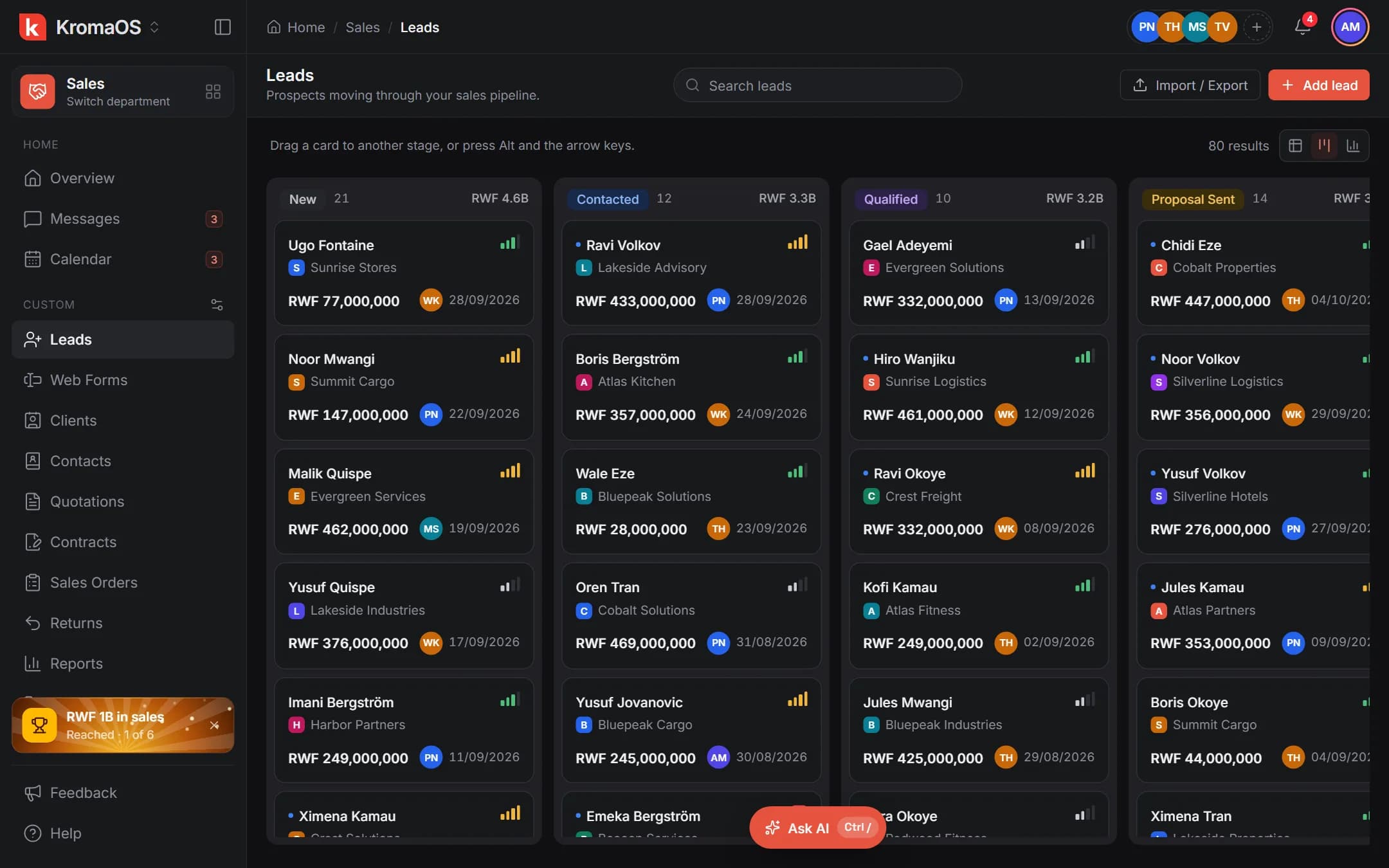Open the AM user profile avatar
1389x868 pixels.
coord(1350,27)
